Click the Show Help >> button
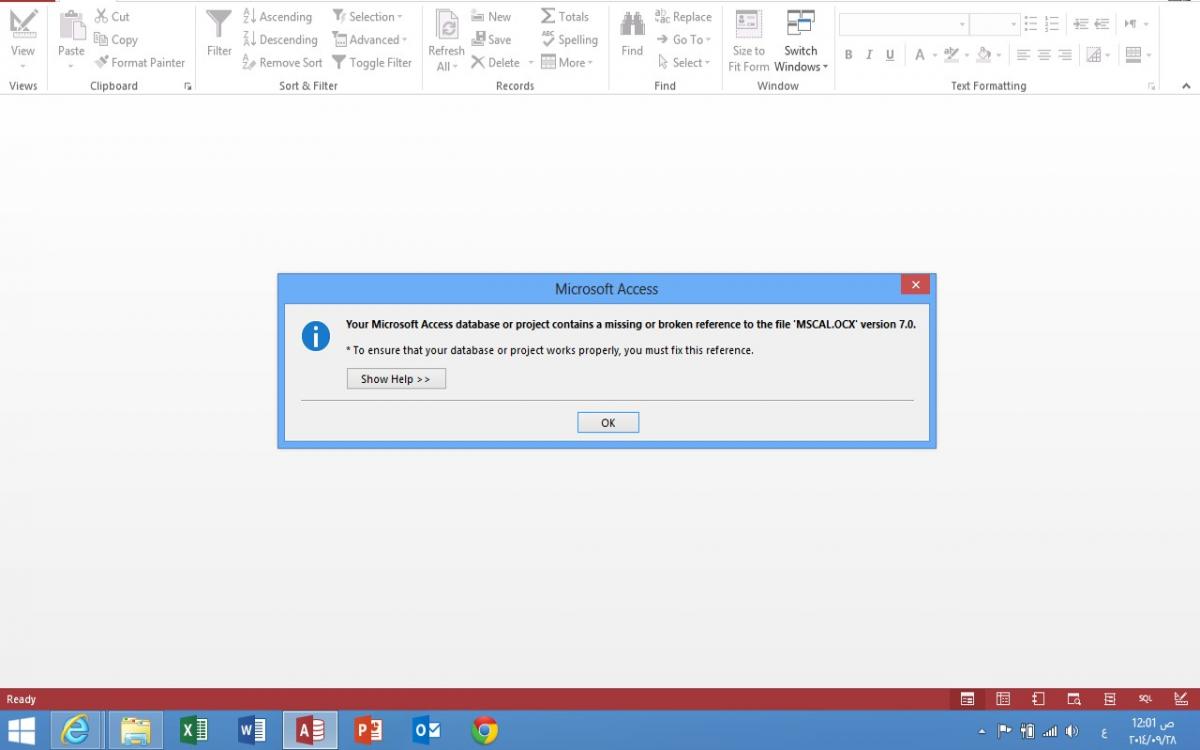This screenshot has width=1200, height=750. click(x=396, y=379)
